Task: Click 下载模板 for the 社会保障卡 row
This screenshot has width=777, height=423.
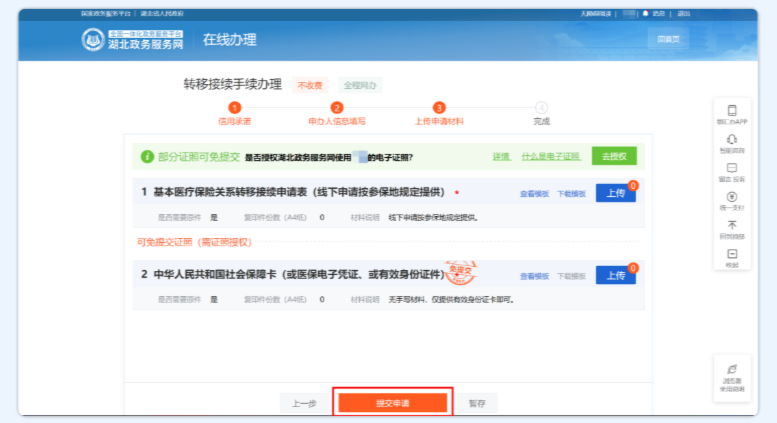Action: tap(571, 276)
